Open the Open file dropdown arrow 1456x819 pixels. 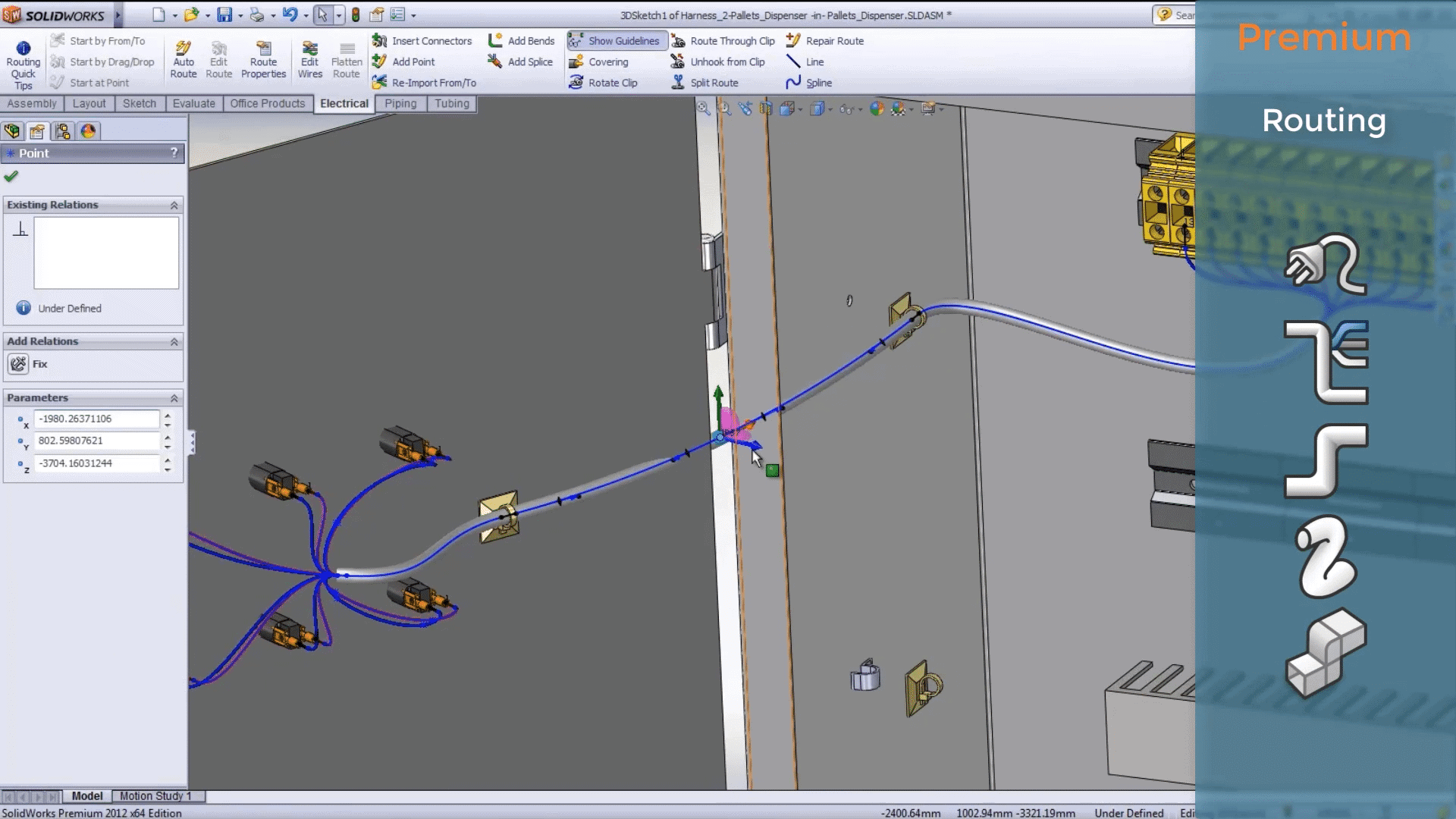click(x=207, y=16)
